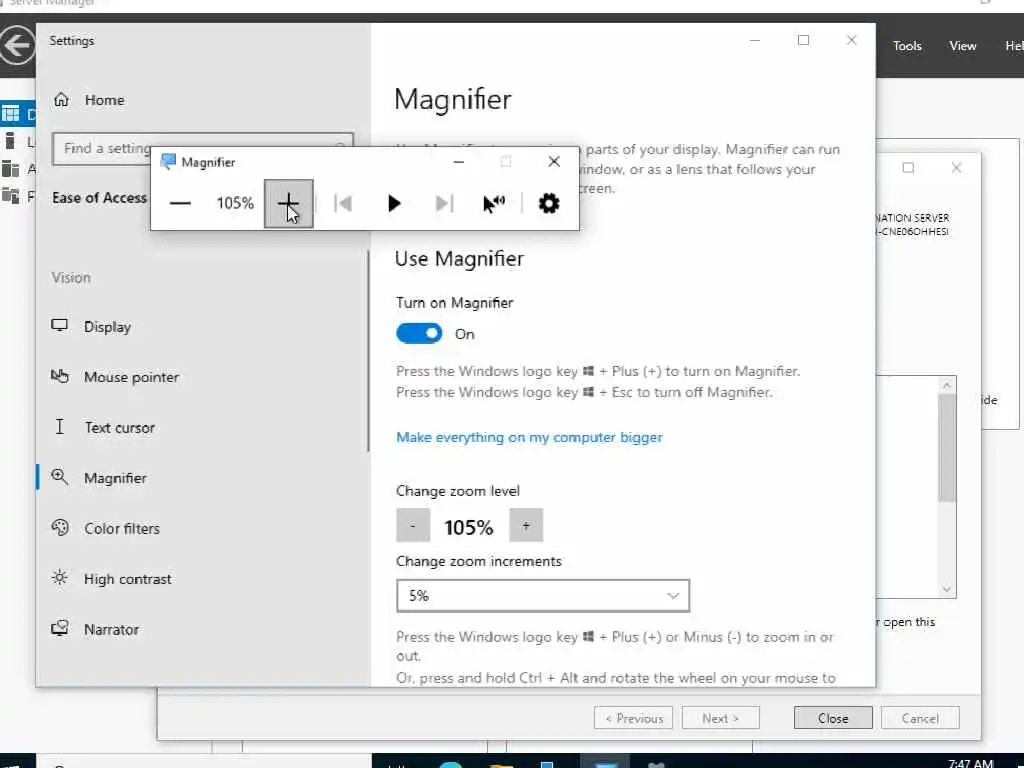
Task: Minimize the Magnifier toolbar window
Action: click(458, 162)
